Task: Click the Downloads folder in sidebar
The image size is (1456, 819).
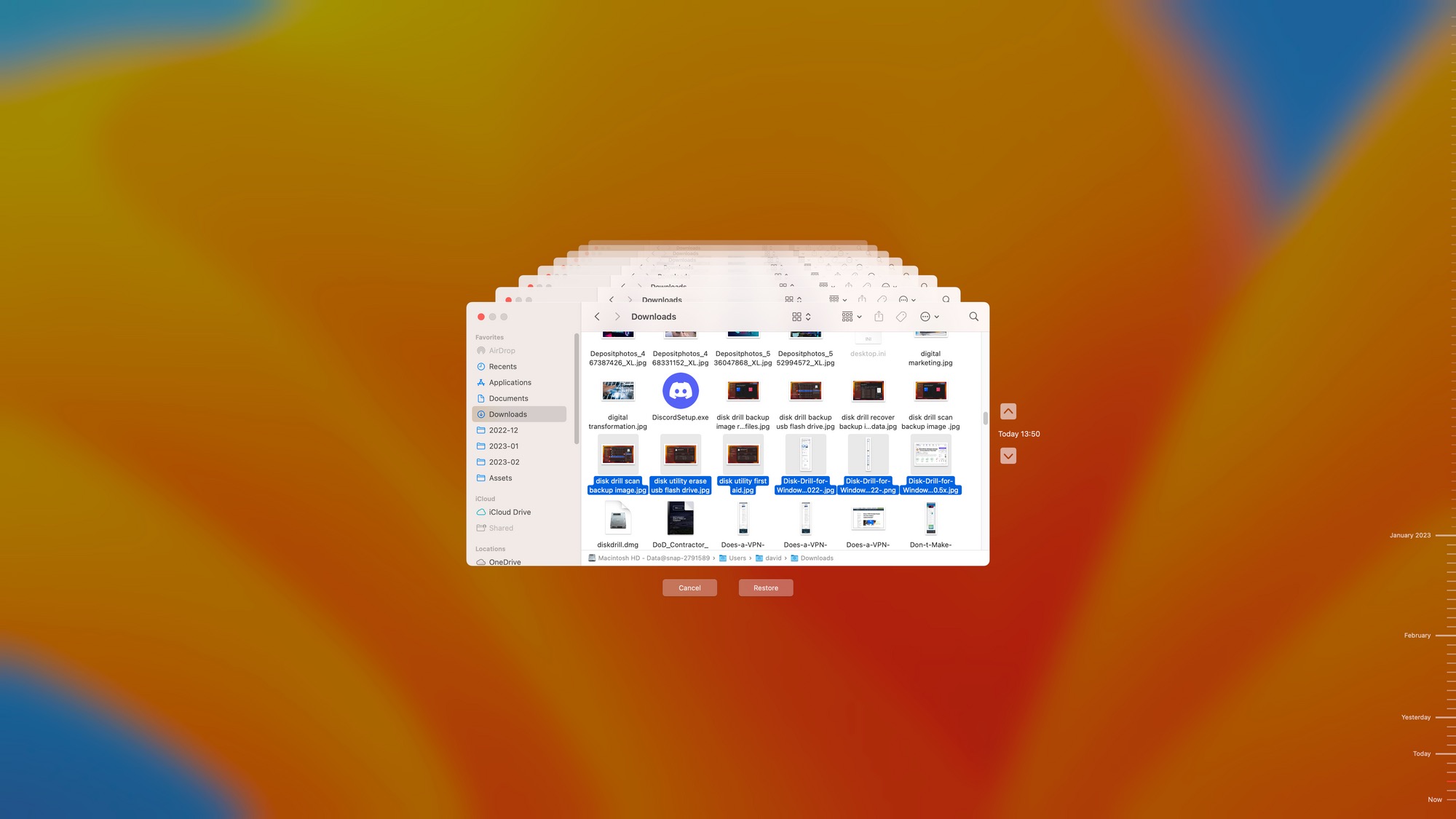Action: [x=508, y=414]
